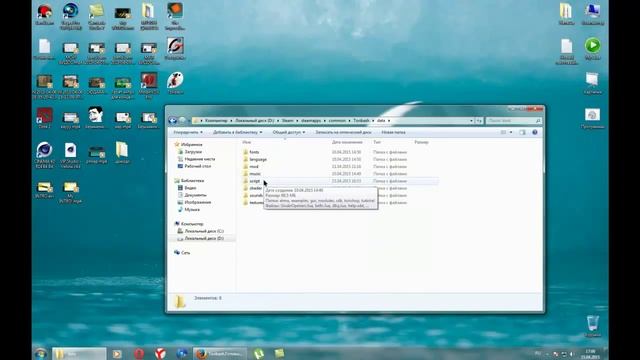Select the Recycle Bin desktop icon
Viewport: 640px width, 360px height.
click(592, 326)
